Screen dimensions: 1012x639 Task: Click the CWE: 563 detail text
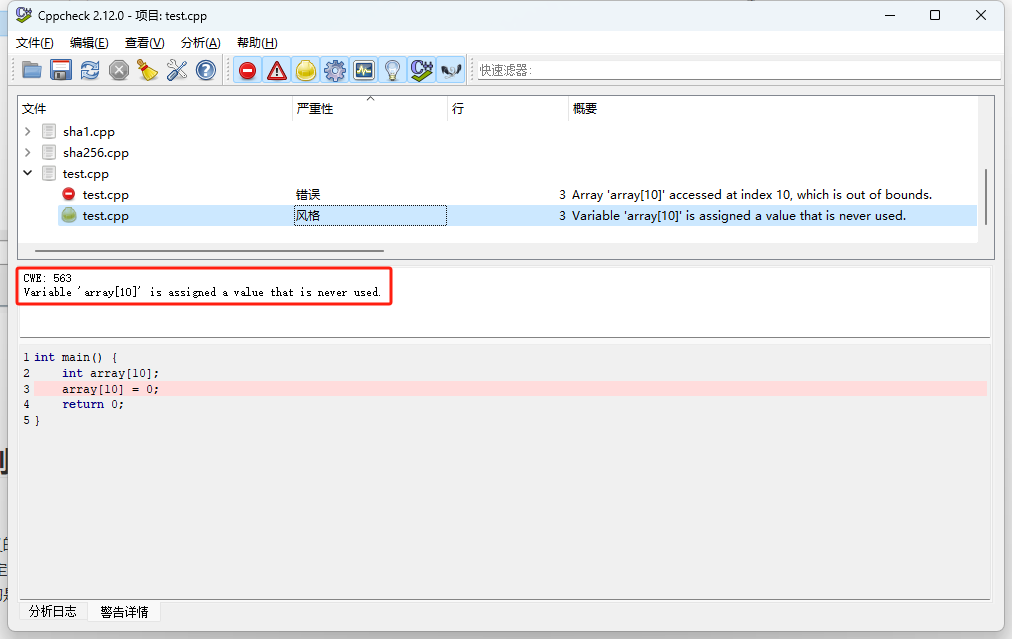tap(47, 278)
